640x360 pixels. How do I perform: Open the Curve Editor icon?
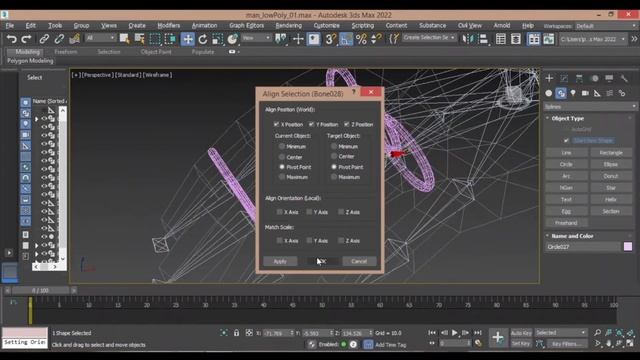coord(549,39)
